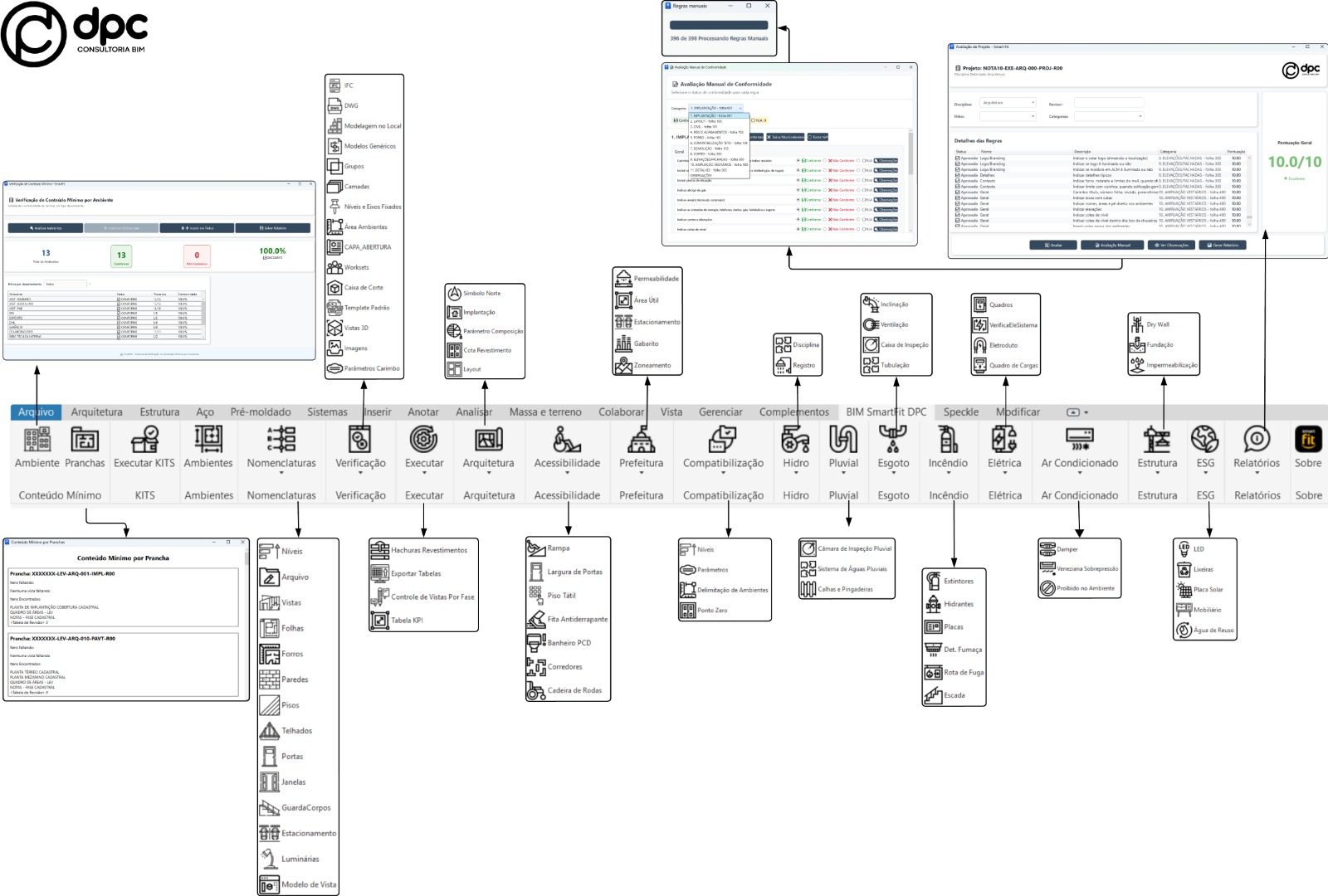The width and height of the screenshot is (1328, 896).
Task: Switch to the Arquivo ribbon tab
Action: pos(36,412)
